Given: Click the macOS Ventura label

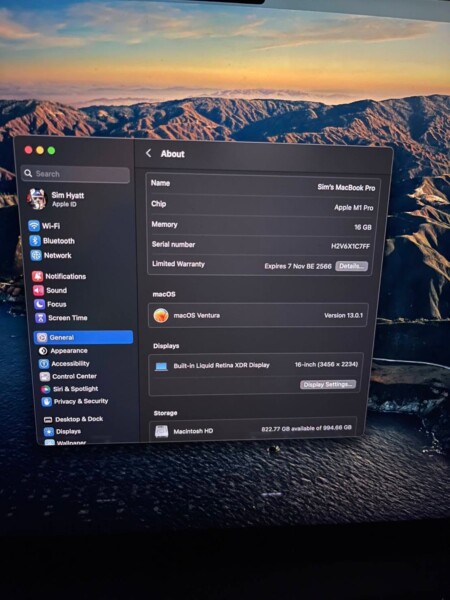Looking at the screenshot, I should (197, 316).
